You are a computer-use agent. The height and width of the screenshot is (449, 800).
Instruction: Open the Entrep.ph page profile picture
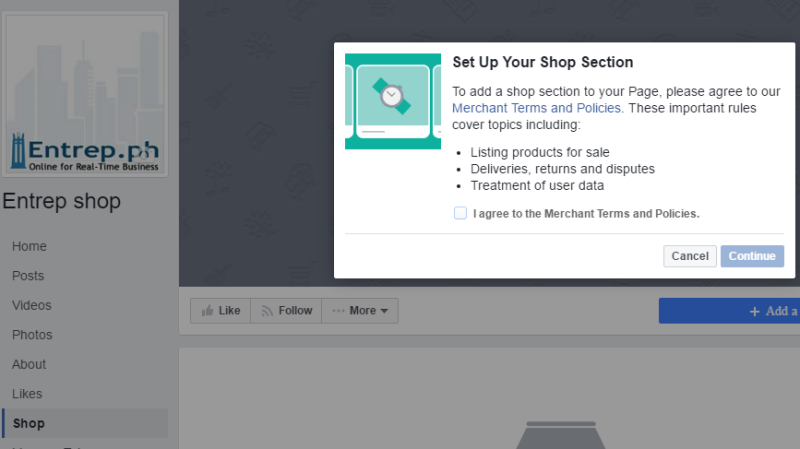pos(85,94)
